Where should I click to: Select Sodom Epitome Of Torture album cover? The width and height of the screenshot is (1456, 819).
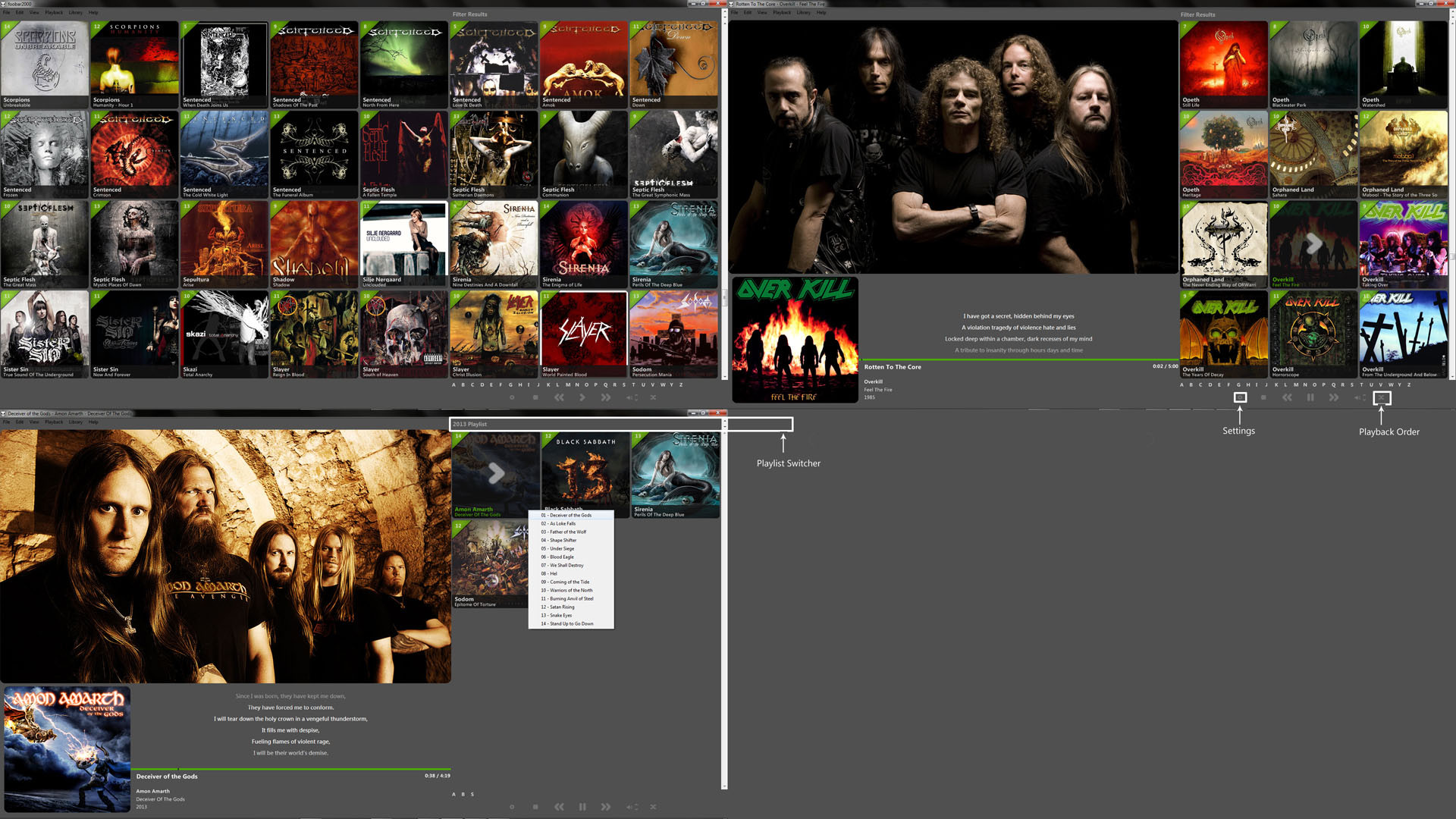tap(490, 564)
